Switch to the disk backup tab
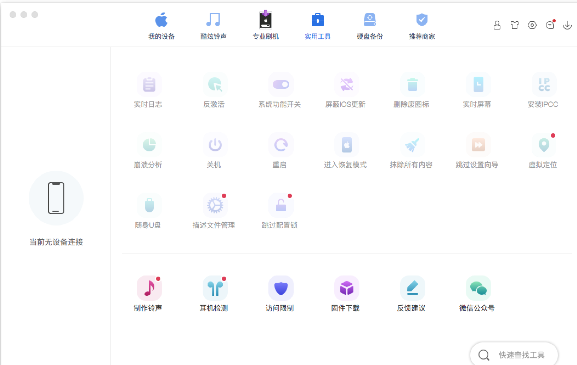This screenshot has width=577, height=365. coord(369,25)
